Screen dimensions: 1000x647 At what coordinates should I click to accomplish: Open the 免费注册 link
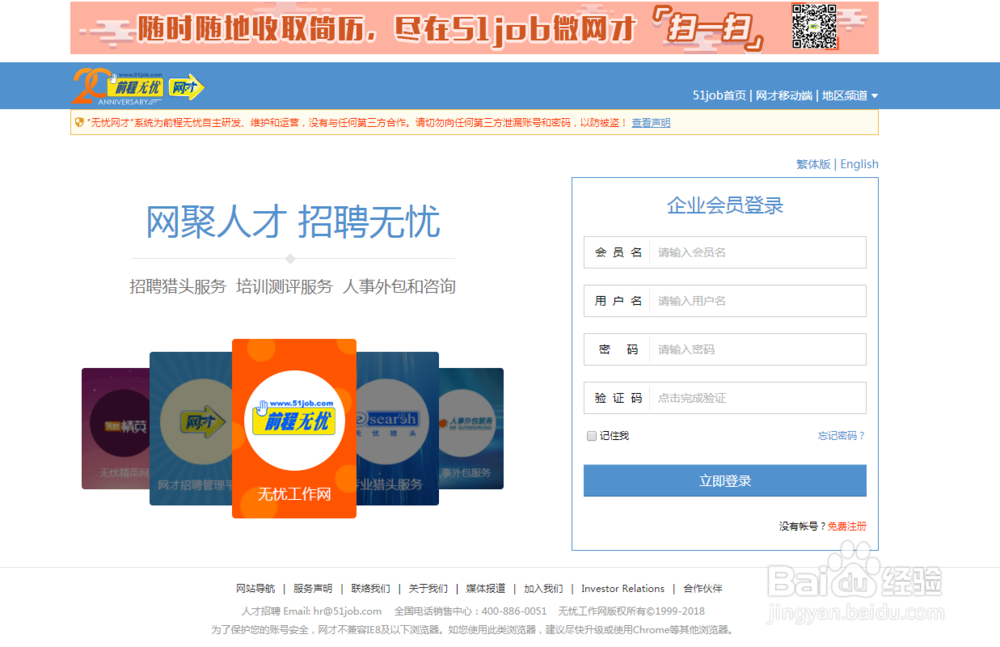(847, 526)
